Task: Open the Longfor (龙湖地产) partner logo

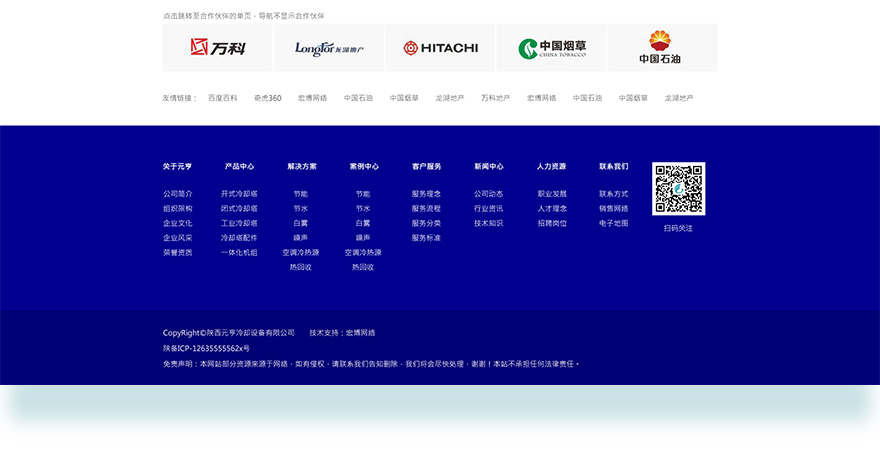Action: point(329,47)
